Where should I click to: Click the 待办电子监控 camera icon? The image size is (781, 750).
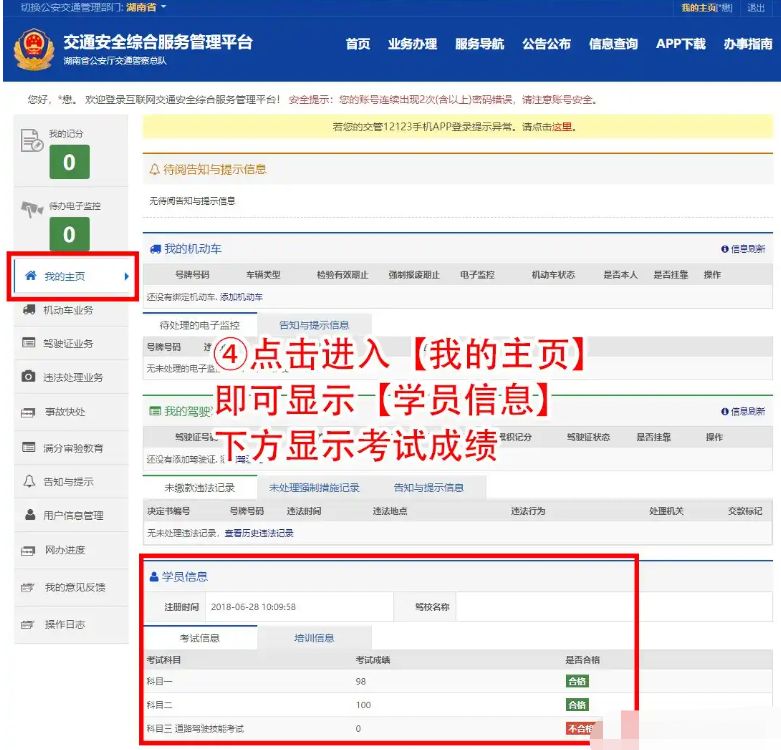tap(32, 209)
